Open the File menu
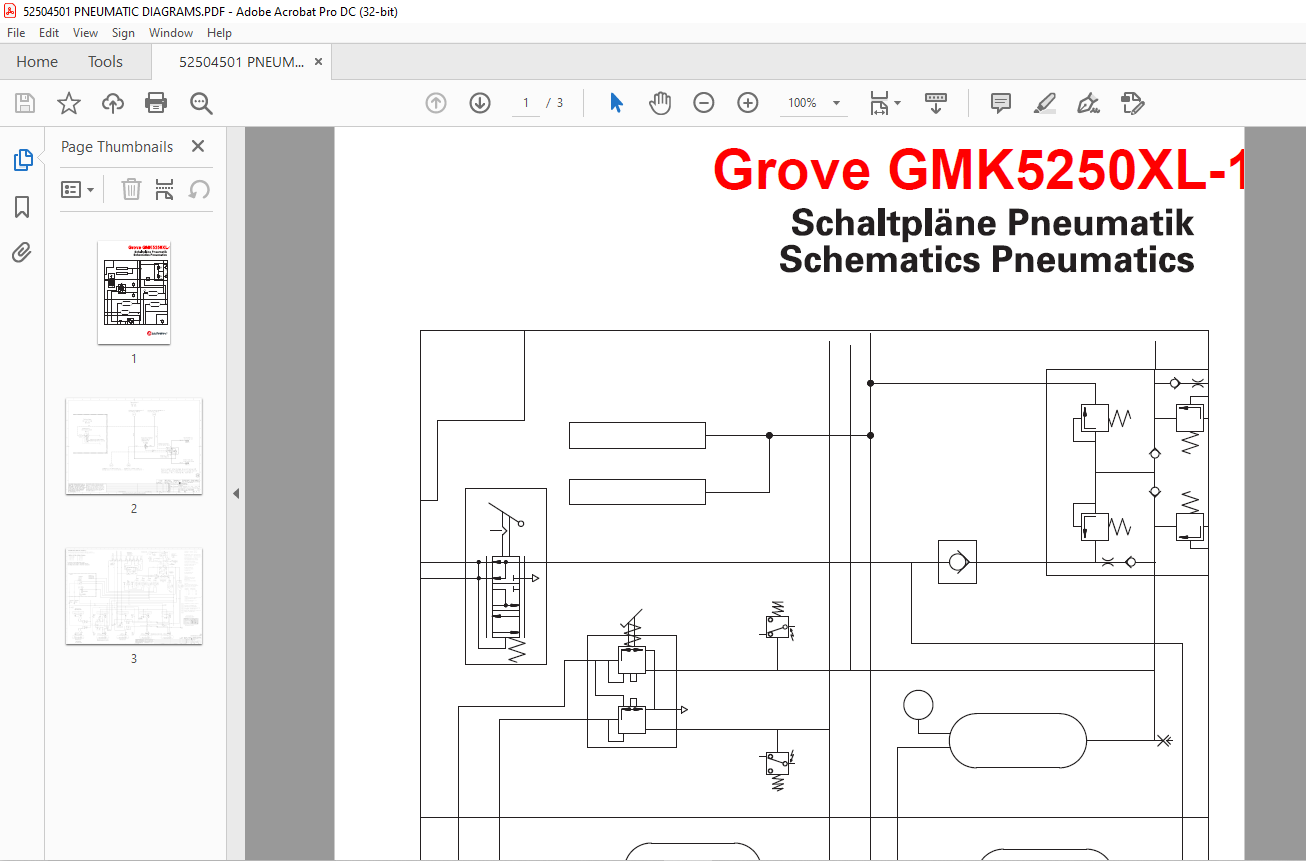 (16, 33)
